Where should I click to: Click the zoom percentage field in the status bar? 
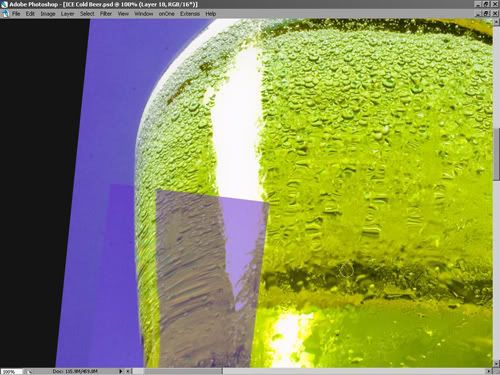[x=11, y=371]
